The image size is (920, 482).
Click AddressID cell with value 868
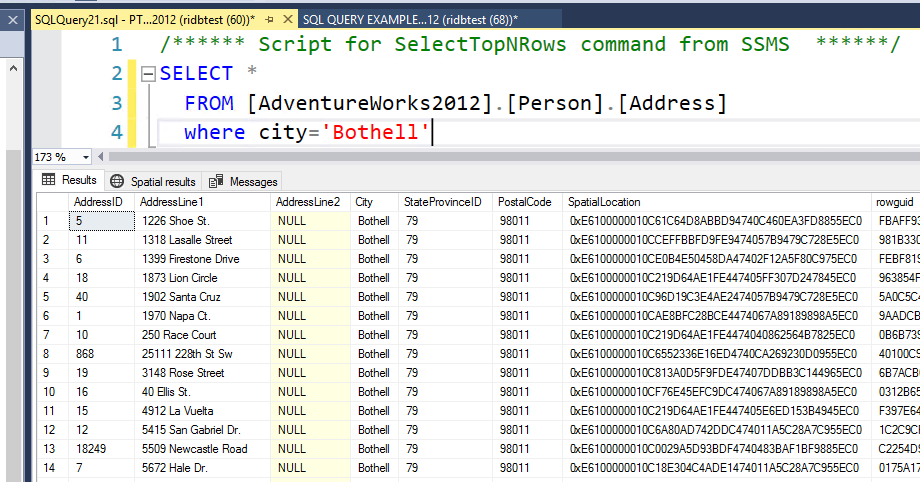pyautogui.click(x=102, y=354)
